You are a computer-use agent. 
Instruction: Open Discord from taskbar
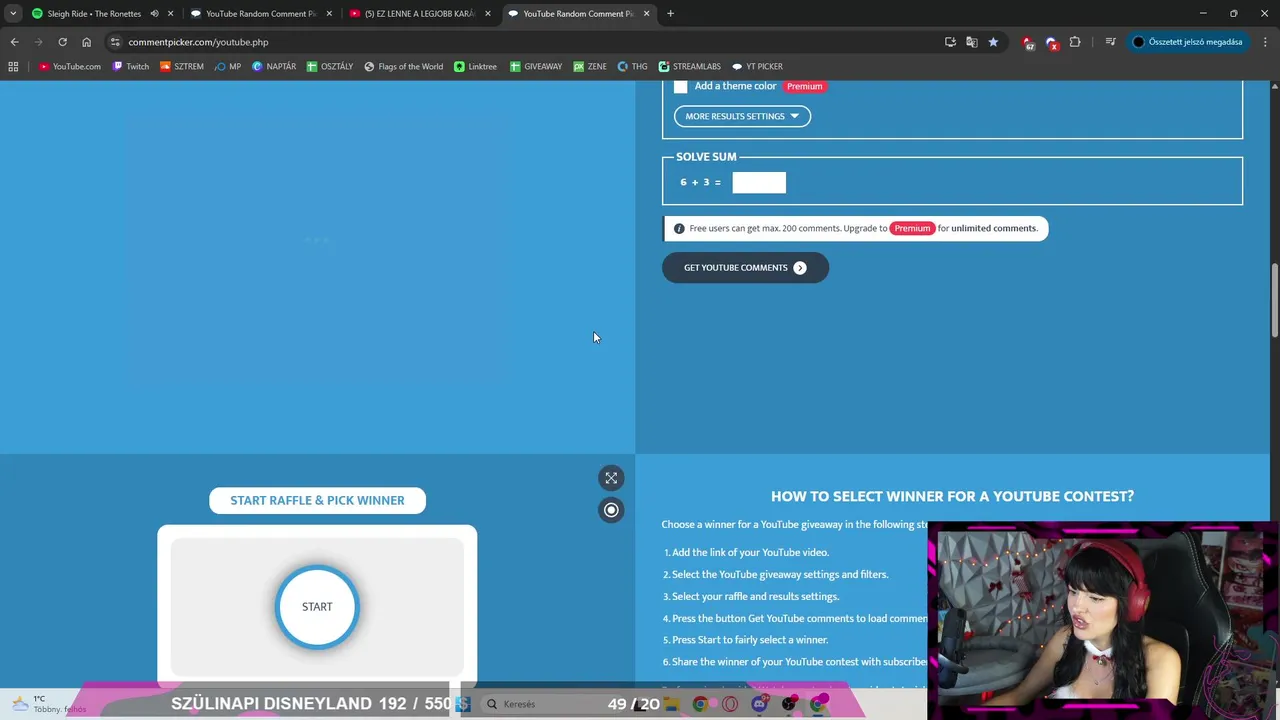[x=760, y=704]
